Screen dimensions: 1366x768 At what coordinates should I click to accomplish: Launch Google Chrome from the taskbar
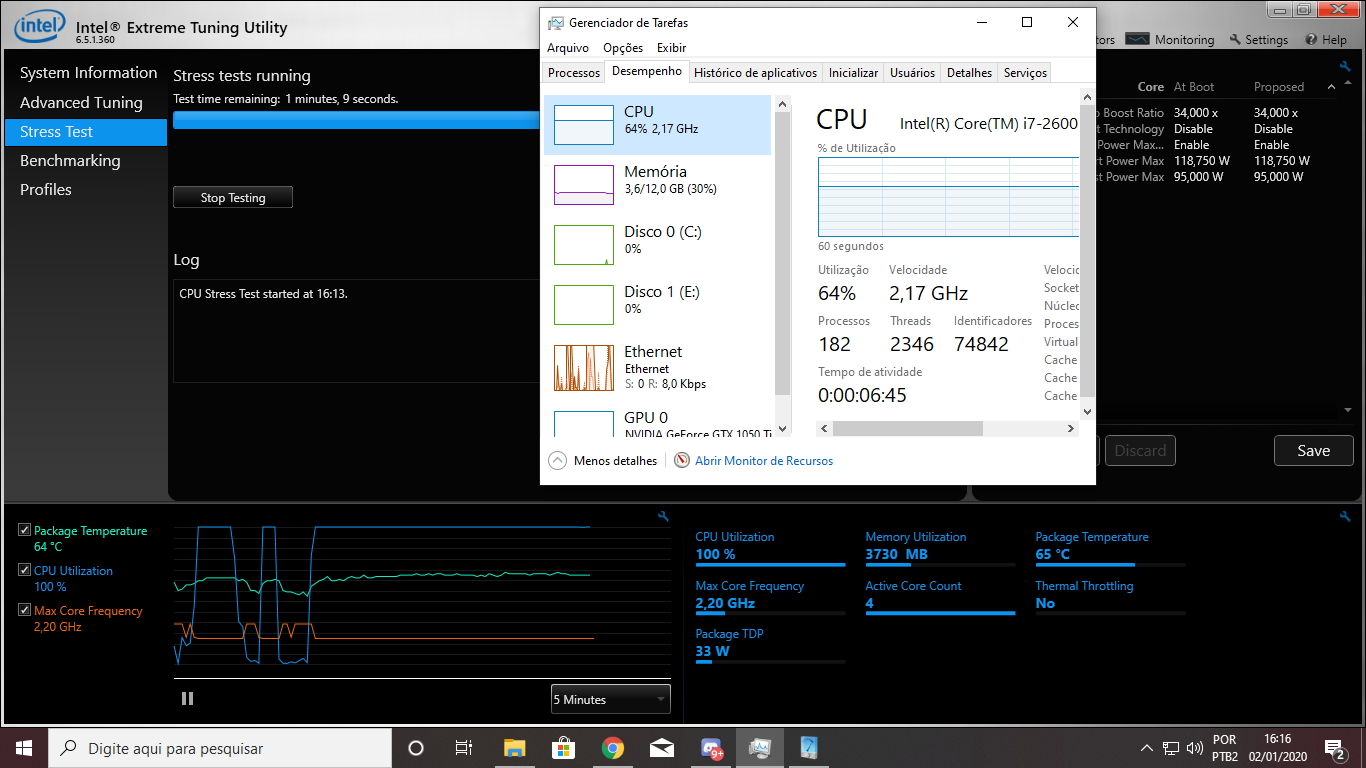tap(613, 748)
